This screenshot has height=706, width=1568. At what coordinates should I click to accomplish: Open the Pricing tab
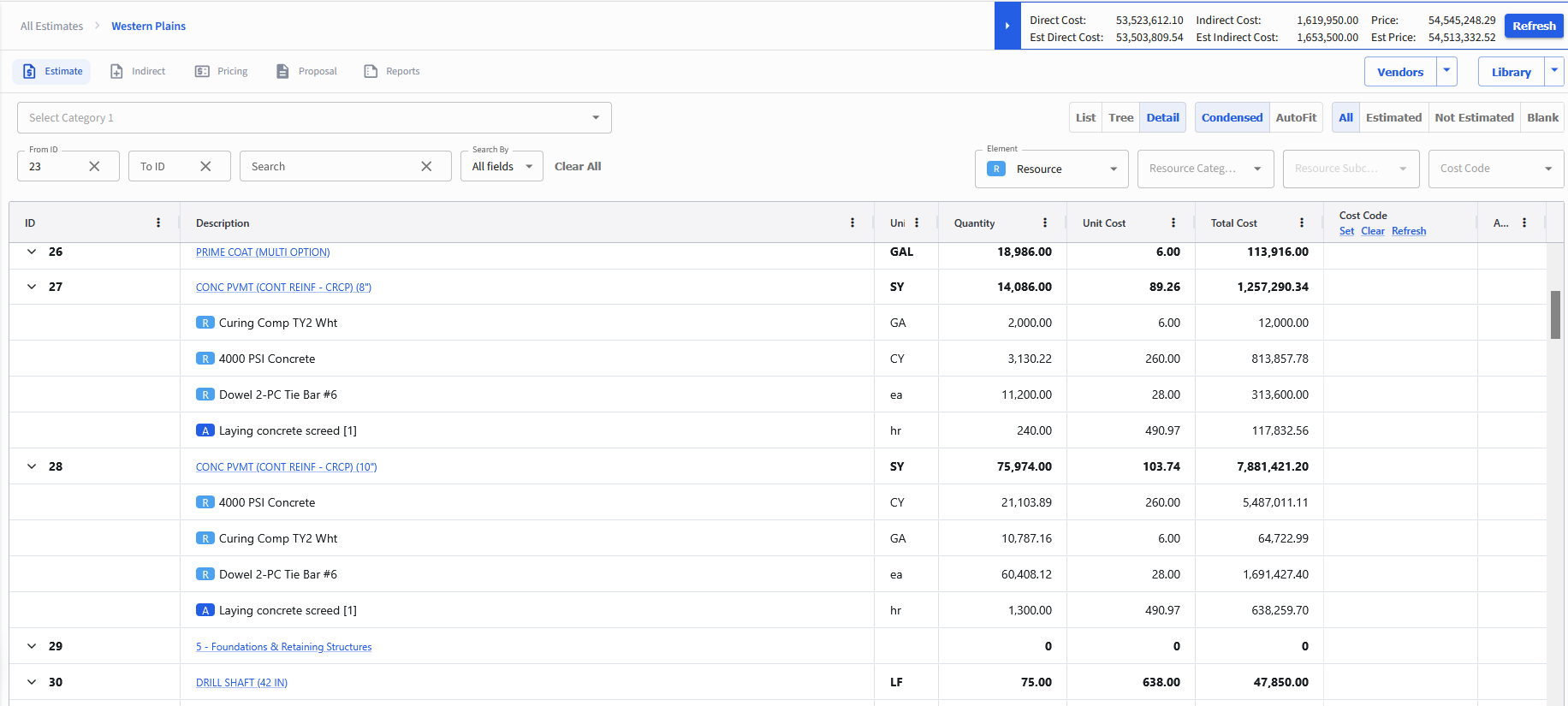click(x=222, y=71)
